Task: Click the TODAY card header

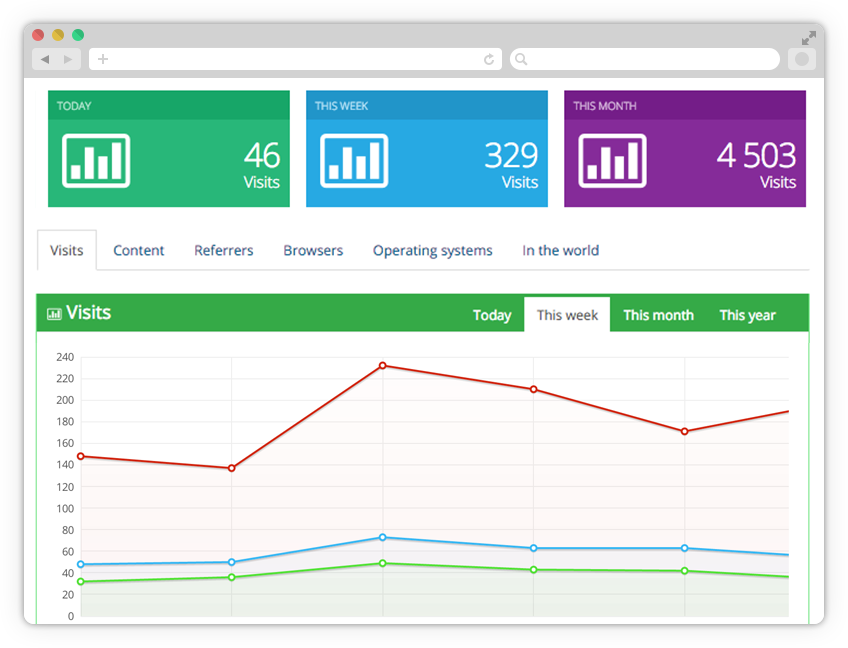Action: (x=169, y=105)
